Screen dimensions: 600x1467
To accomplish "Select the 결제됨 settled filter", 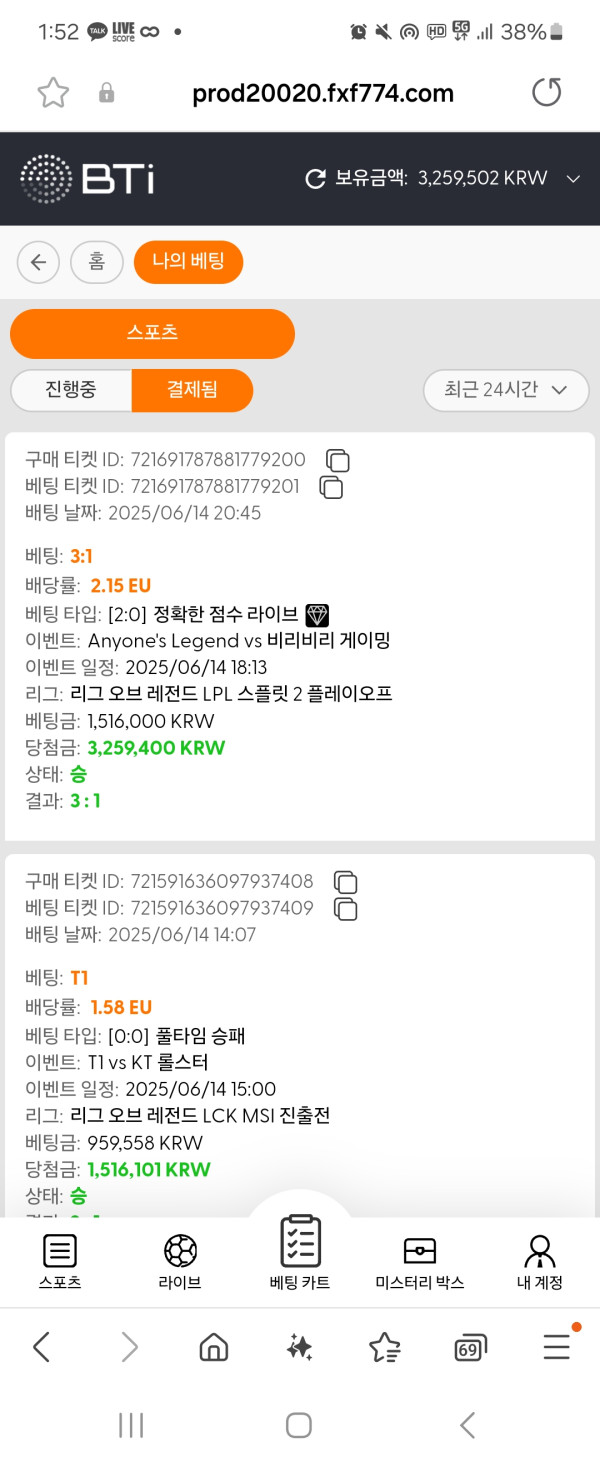I will click(x=191, y=390).
